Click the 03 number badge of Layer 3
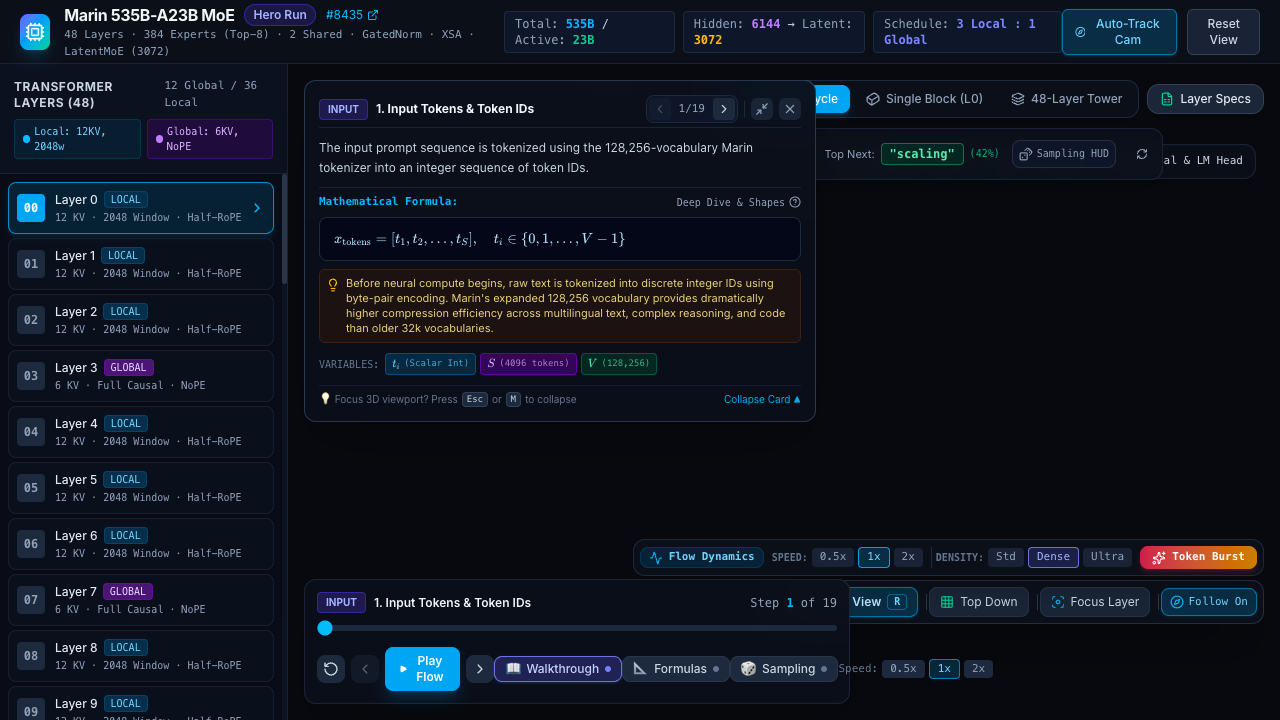The height and width of the screenshot is (720, 1280). coord(31,376)
